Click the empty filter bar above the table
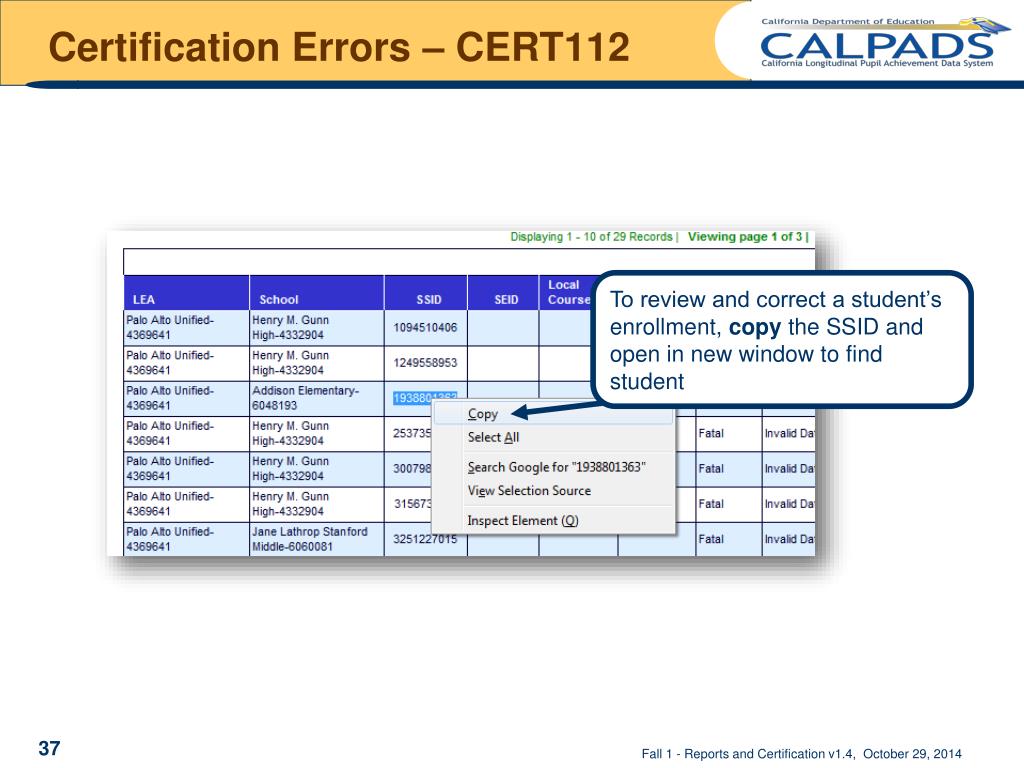Viewport: 1024px width, 768px height. [x=470, y=261]
